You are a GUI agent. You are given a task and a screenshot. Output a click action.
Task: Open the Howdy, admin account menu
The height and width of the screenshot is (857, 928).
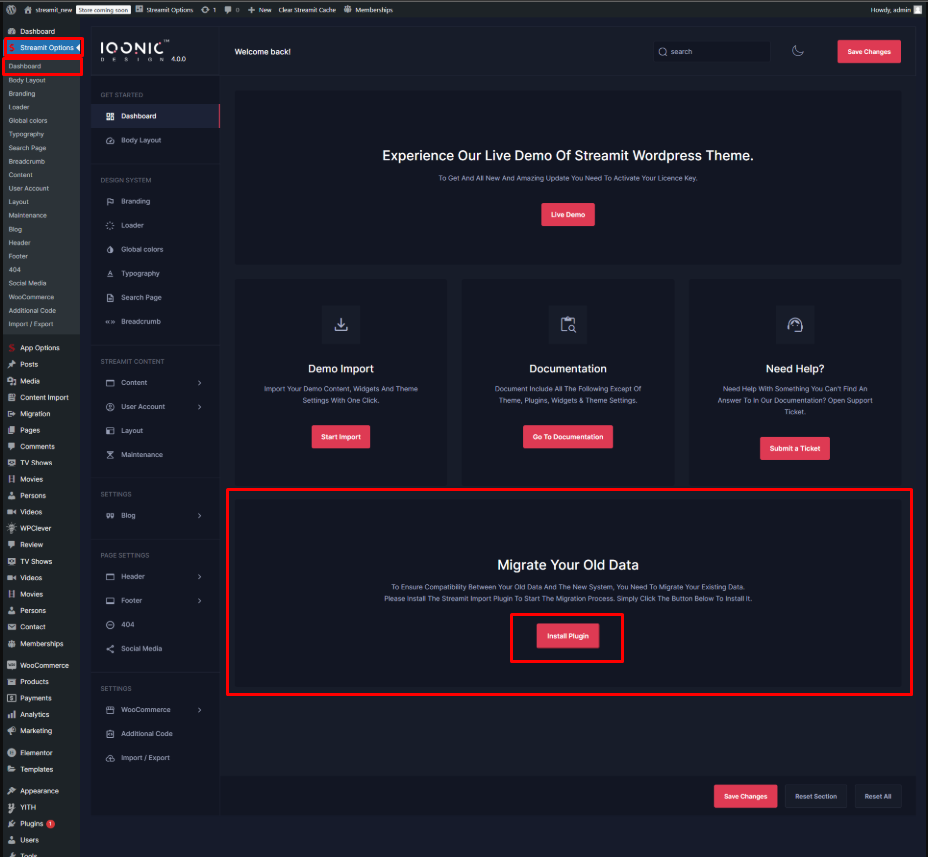[x=894, y=9]
